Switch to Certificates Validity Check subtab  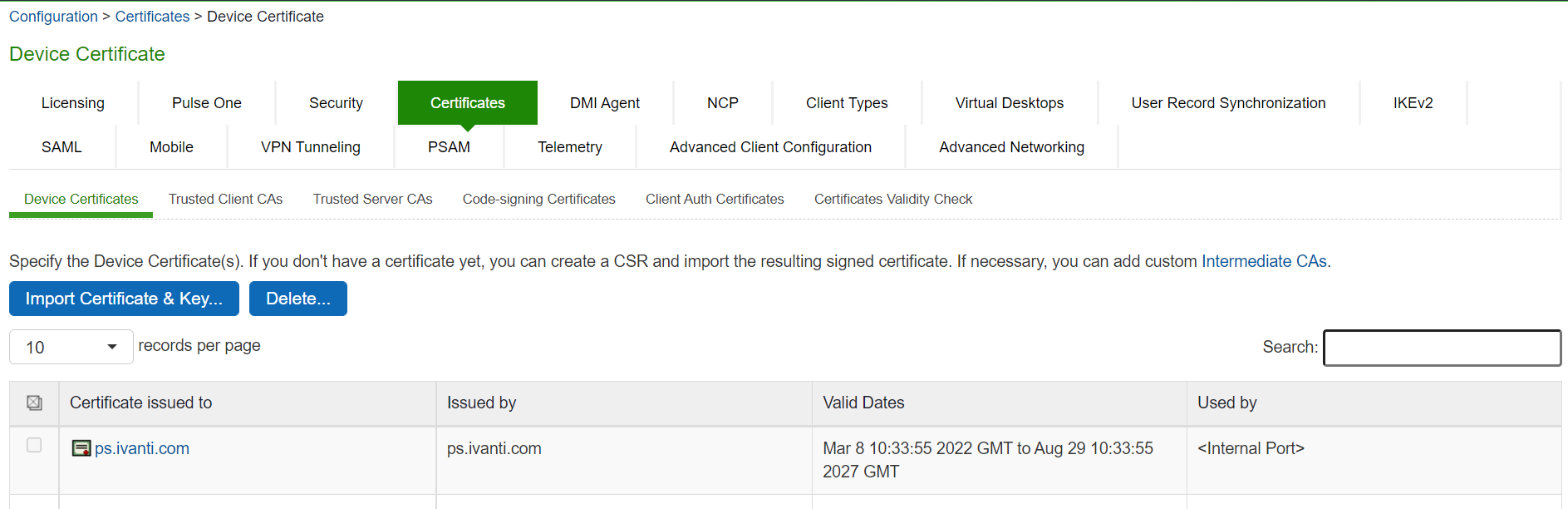coord(892,200)
